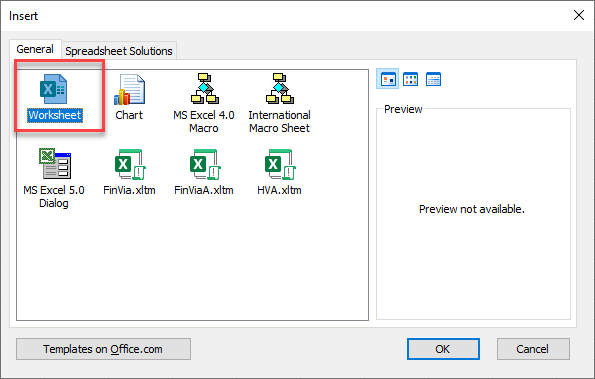Click Templates on Office.com button
The height and width of the screenshot is (379, 595).
coord(103,349)
